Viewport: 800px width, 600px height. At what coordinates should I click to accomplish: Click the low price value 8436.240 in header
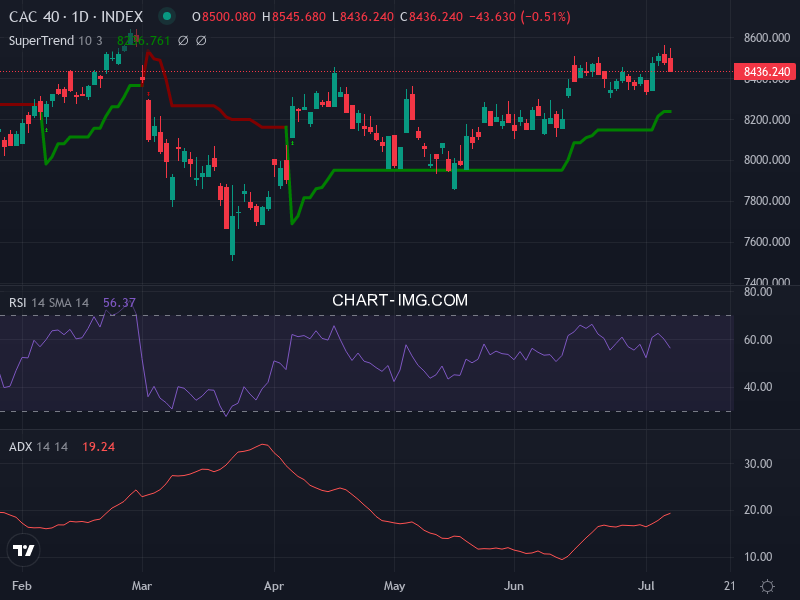click(367, 17)
